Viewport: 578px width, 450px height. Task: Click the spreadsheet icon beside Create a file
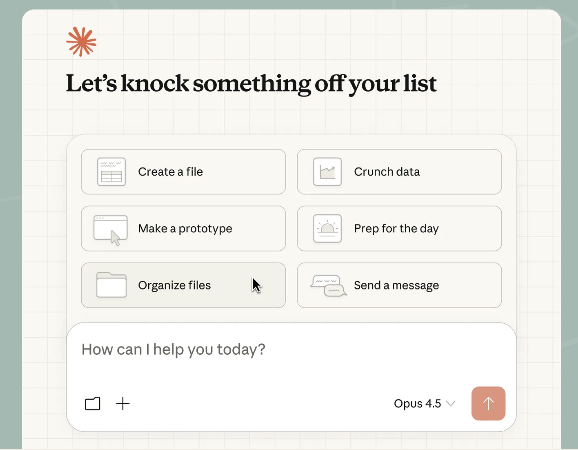pos(111,172)
